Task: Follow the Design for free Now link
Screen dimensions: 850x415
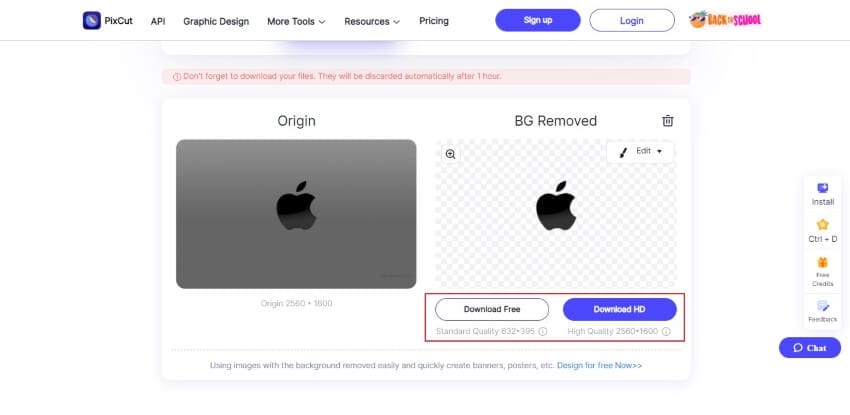Action: pyautogui.click(x=600, y=366)
